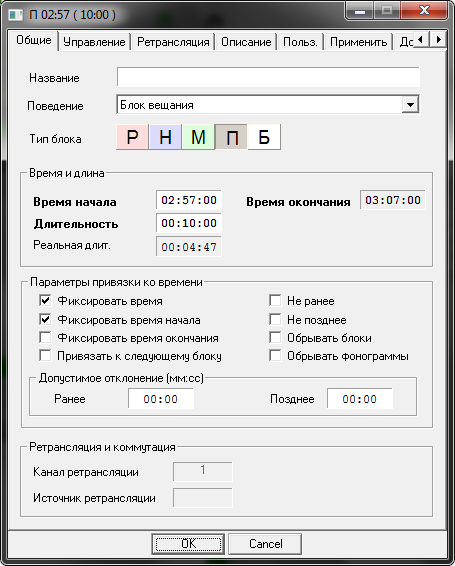Click the Источник ретрансляции field
The width and height of the screenshot is (455, 566).
(203, 498)
